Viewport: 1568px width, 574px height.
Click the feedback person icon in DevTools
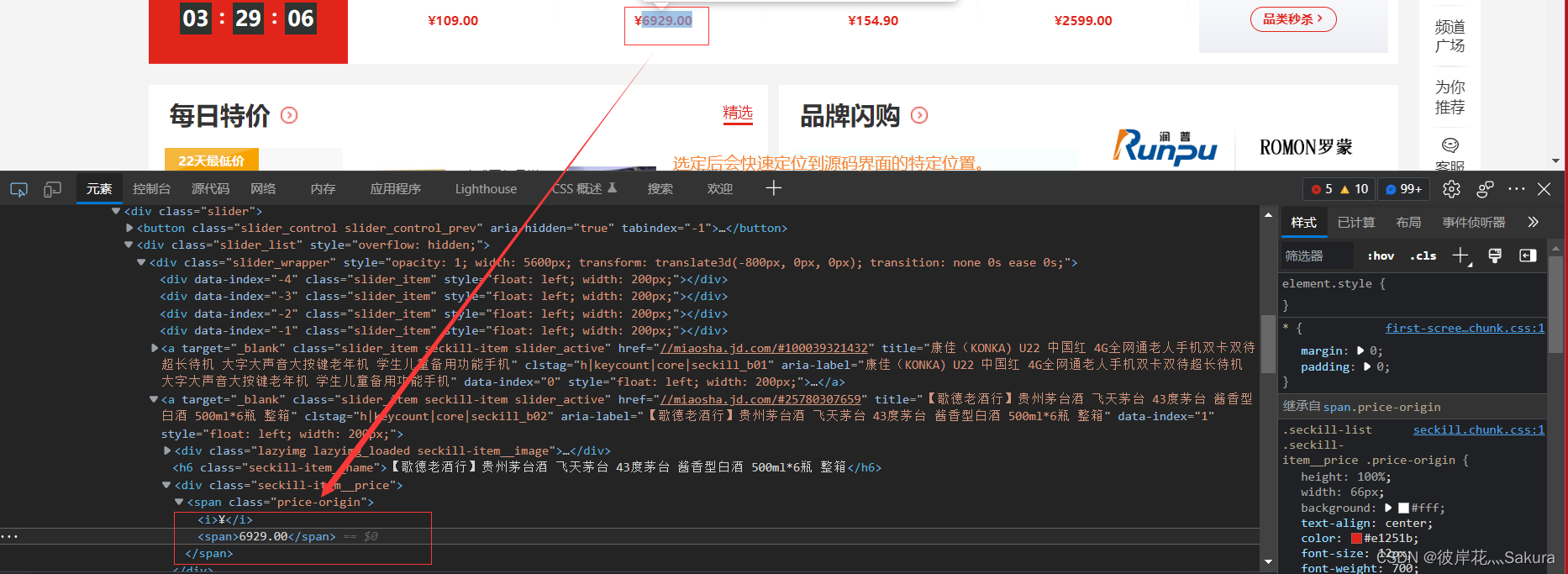point(1485,189)
